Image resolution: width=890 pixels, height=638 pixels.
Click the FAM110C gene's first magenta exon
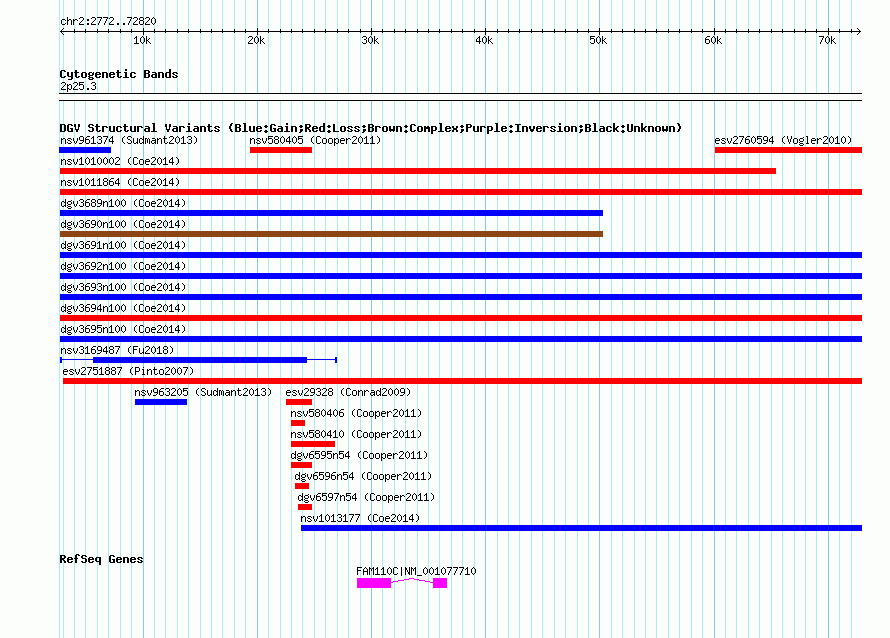pyautogui.click(x=374, y=583)
